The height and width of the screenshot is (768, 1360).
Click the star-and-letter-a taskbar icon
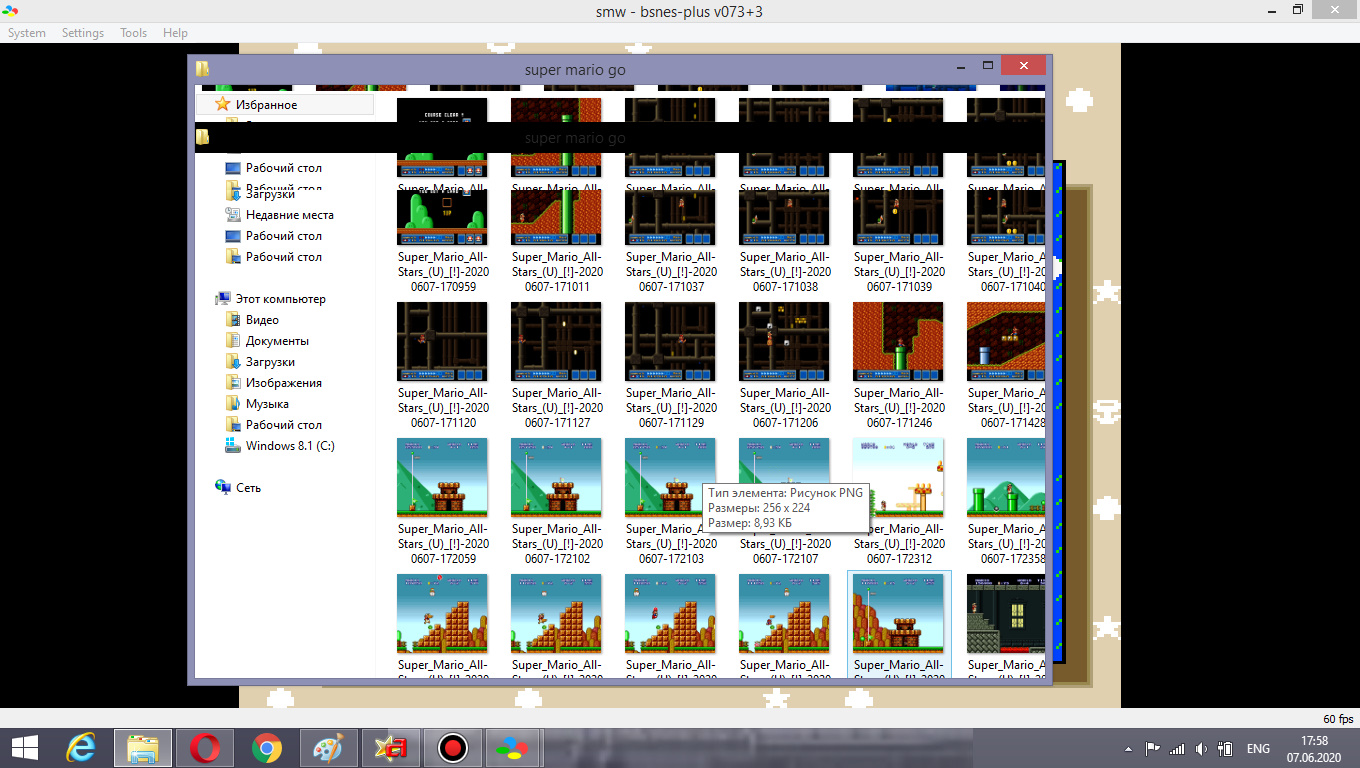pos(390,748)
